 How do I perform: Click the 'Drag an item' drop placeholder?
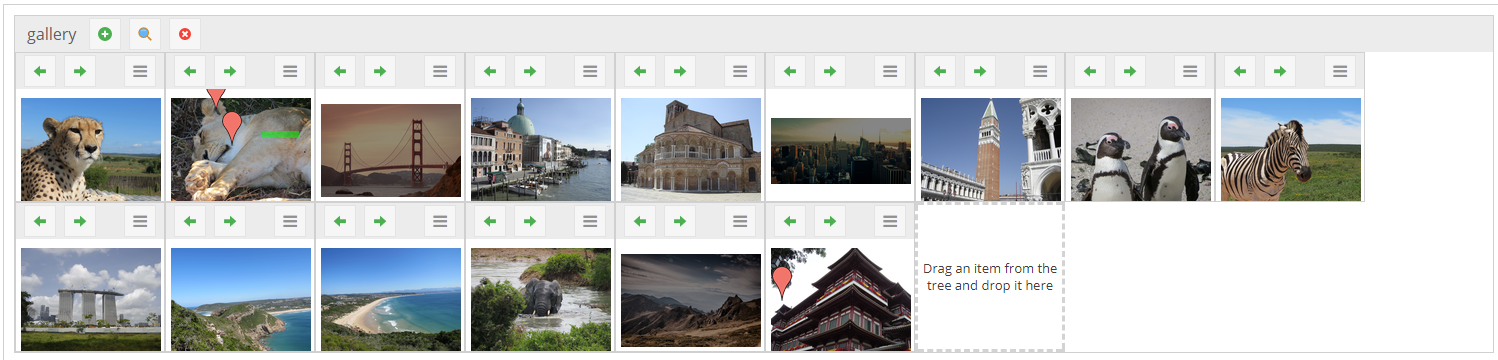tap(990, 277)
